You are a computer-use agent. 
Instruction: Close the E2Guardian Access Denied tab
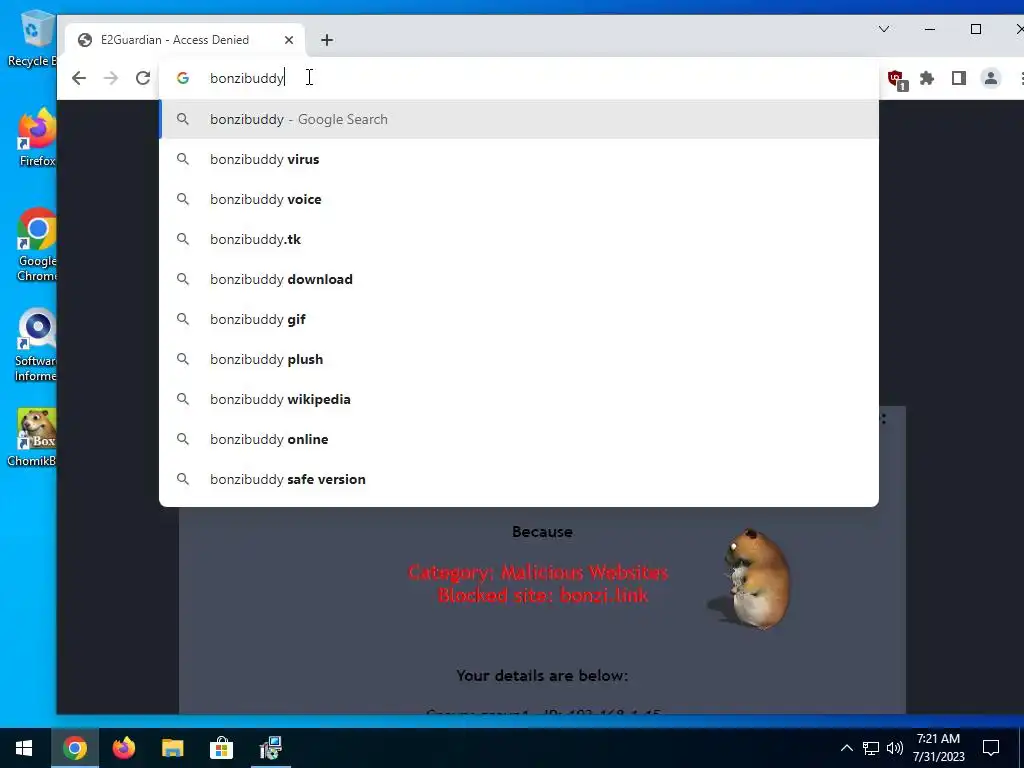coord(289,40)
